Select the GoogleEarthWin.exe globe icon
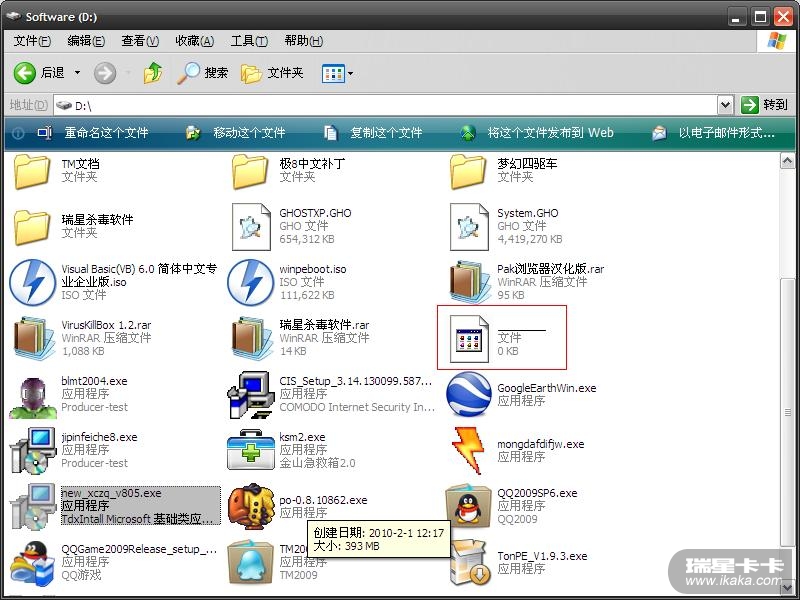Image resolution: width=800 pixels, height=600 pixels. point(468,394)
